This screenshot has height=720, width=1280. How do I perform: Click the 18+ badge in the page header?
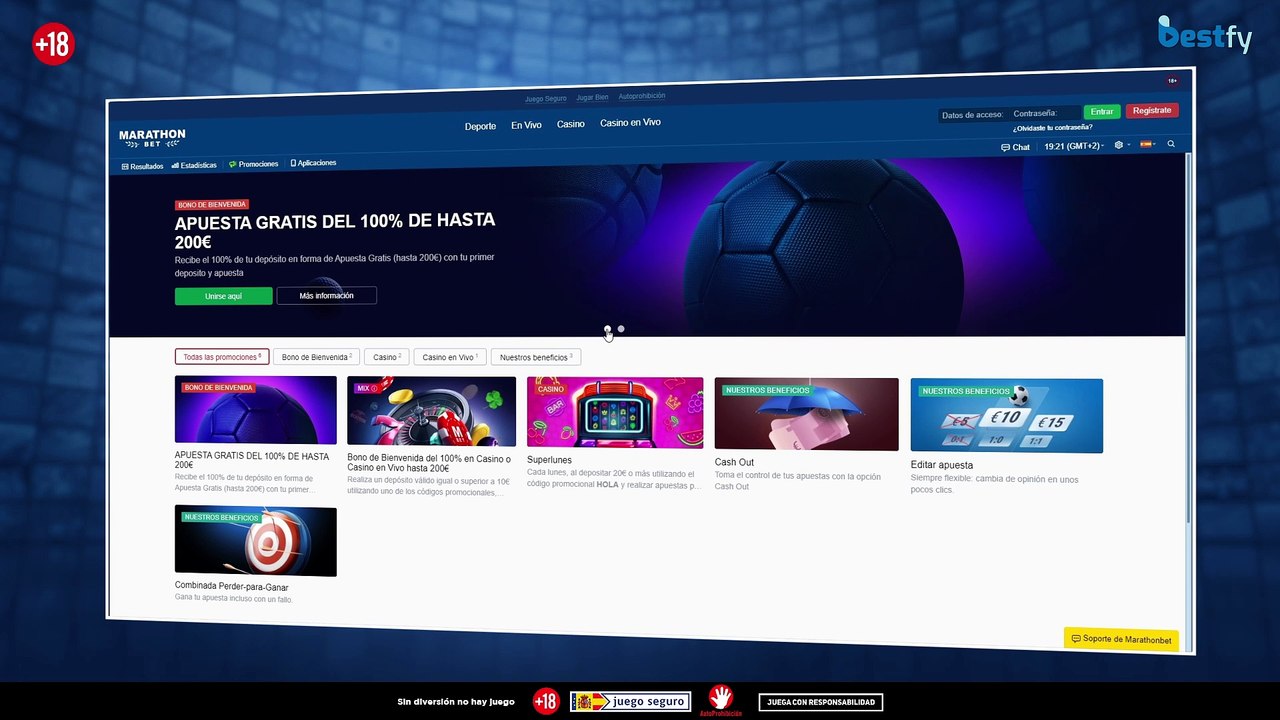coord(1173,81)
